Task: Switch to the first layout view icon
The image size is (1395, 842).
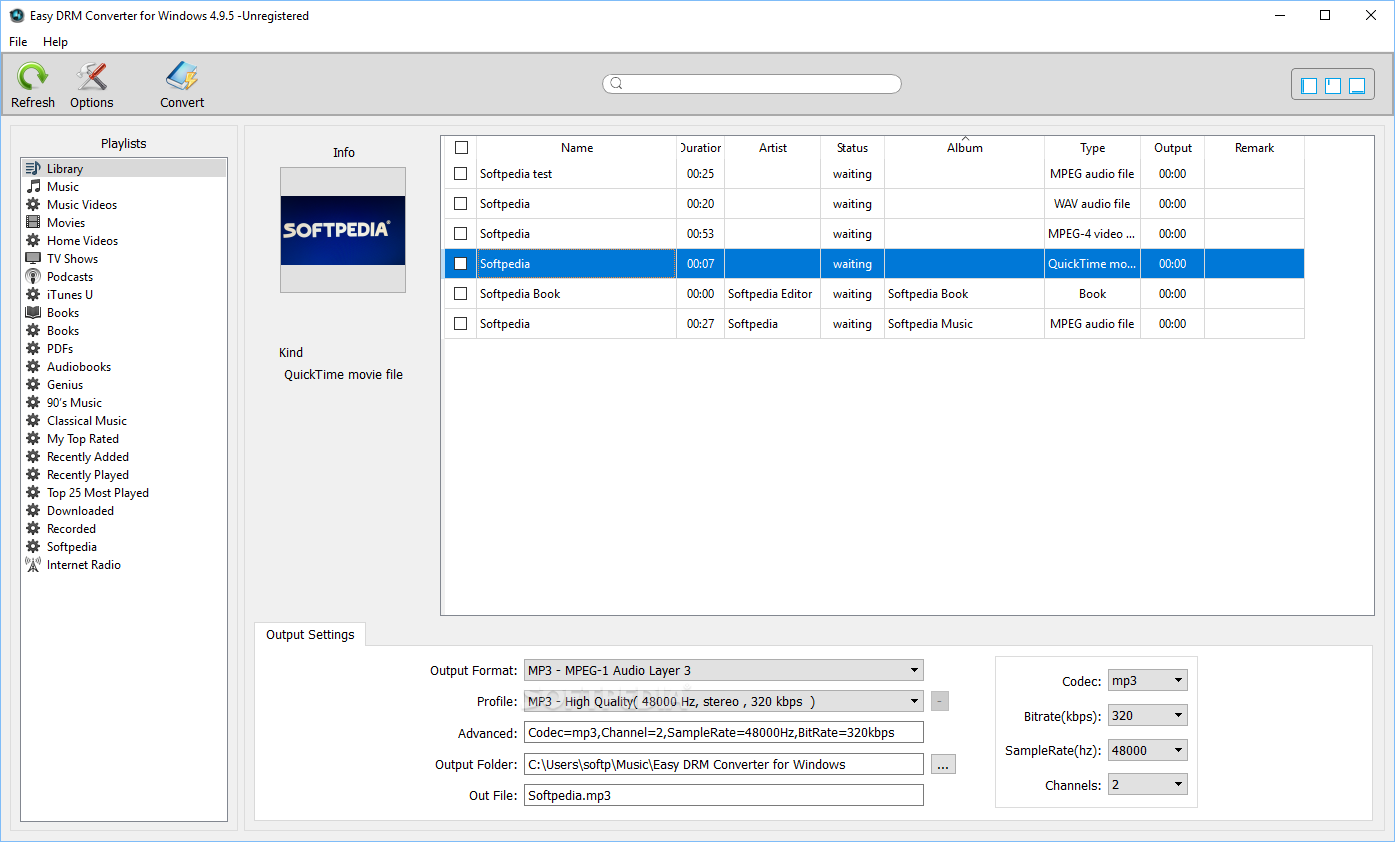Action: tap(1309, 86)
